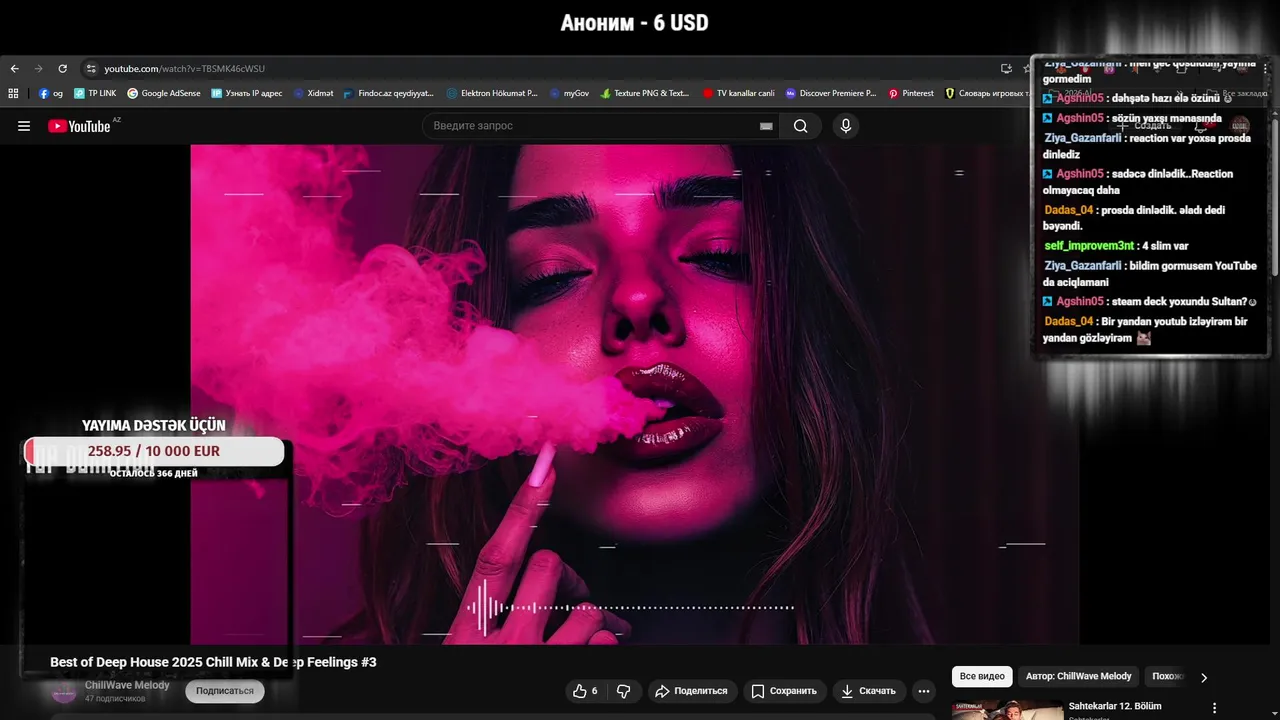Open the Pinterest bookmark
The image size is (1280, 720).
tap(910, 93)
